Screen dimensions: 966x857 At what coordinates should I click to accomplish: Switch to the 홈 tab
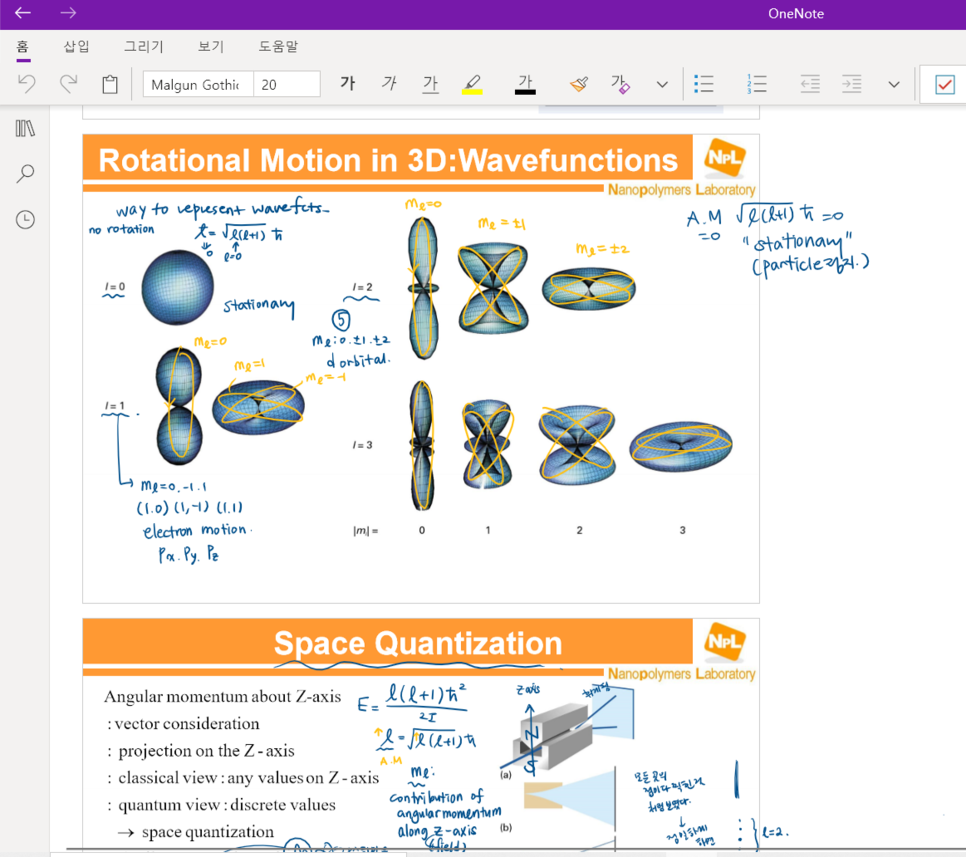[23, 46]
